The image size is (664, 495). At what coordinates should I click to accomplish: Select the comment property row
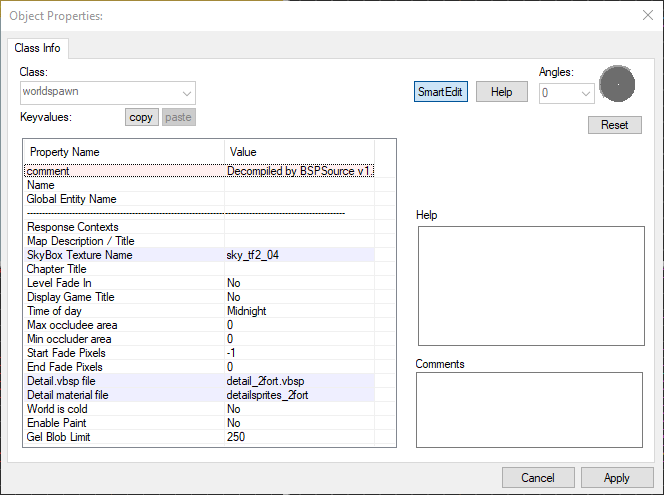tap(199, 171)
